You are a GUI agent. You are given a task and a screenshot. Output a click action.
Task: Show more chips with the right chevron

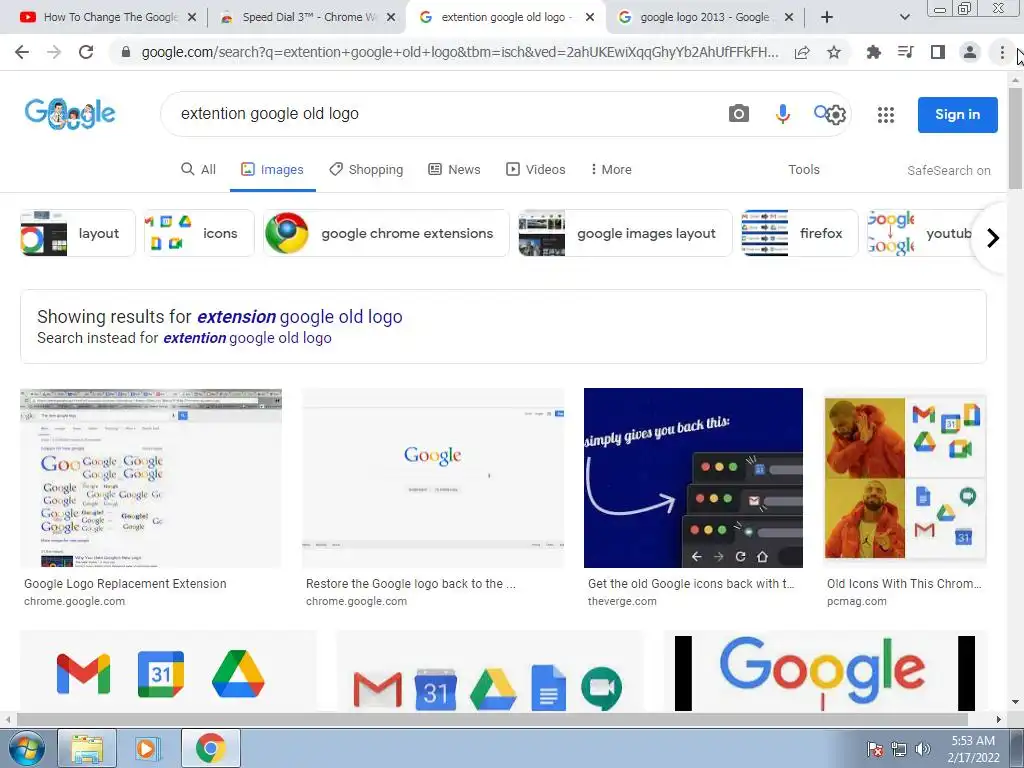pyautogui.click(x=993, y=238)
